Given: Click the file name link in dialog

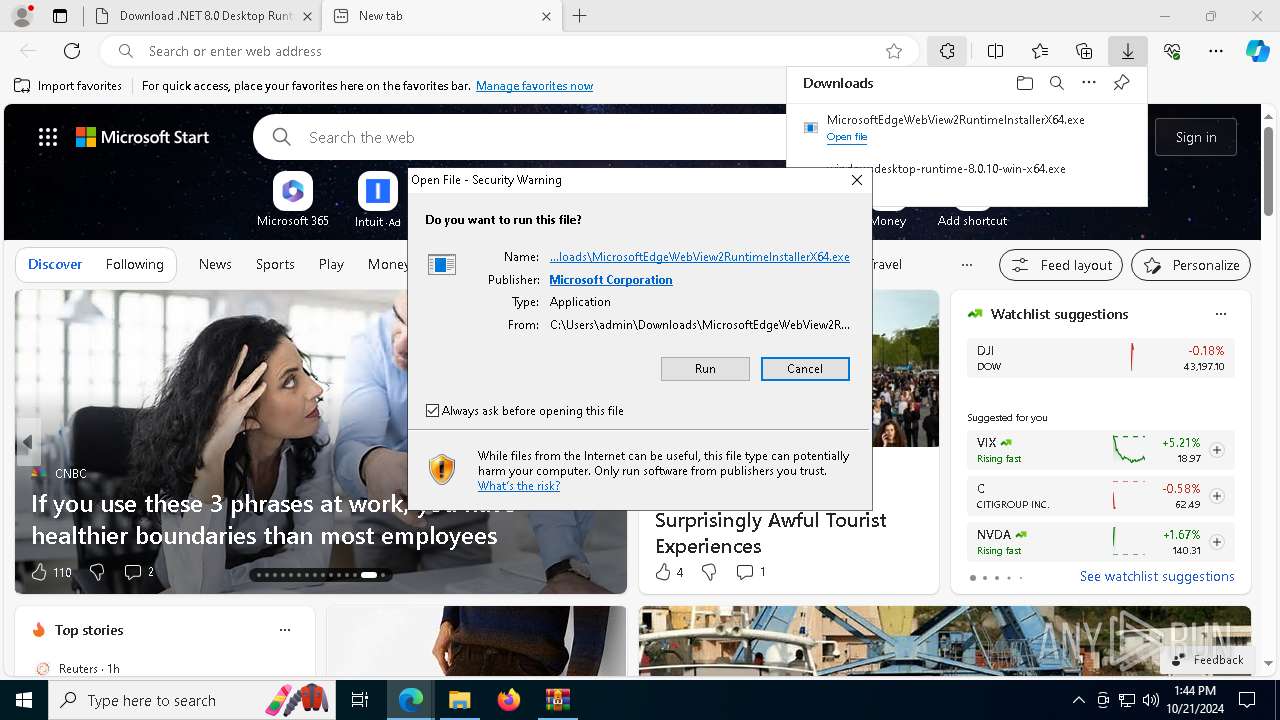Looking at the screenshot, I should [700, 257].
